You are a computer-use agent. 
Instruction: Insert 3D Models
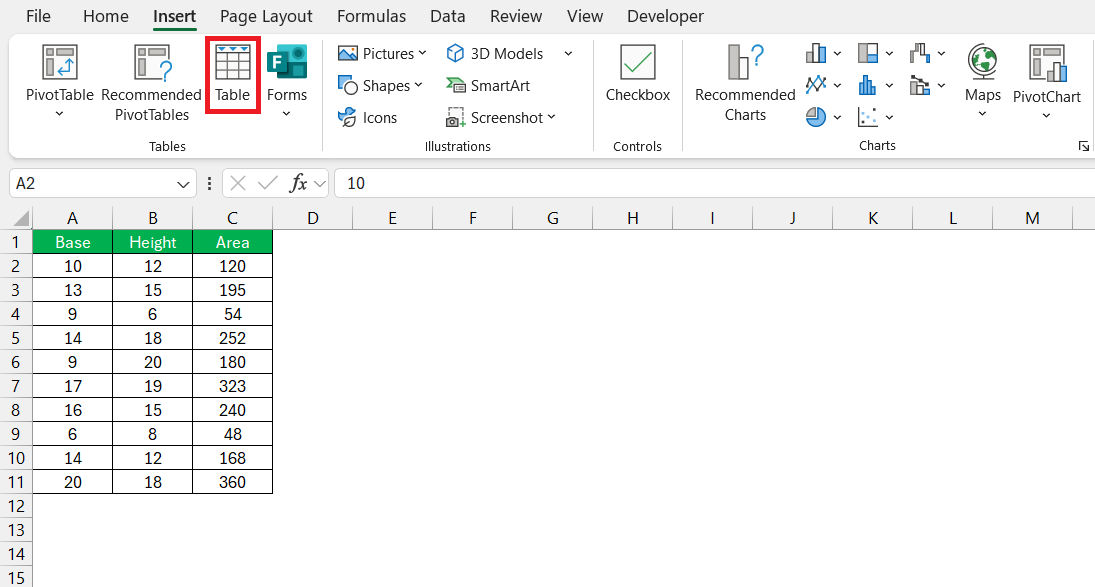coord(495,54)
